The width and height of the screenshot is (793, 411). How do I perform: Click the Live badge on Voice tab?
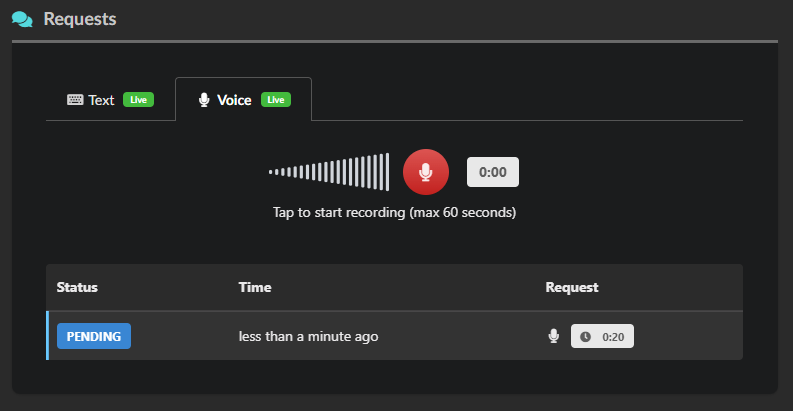pos(276,100)
